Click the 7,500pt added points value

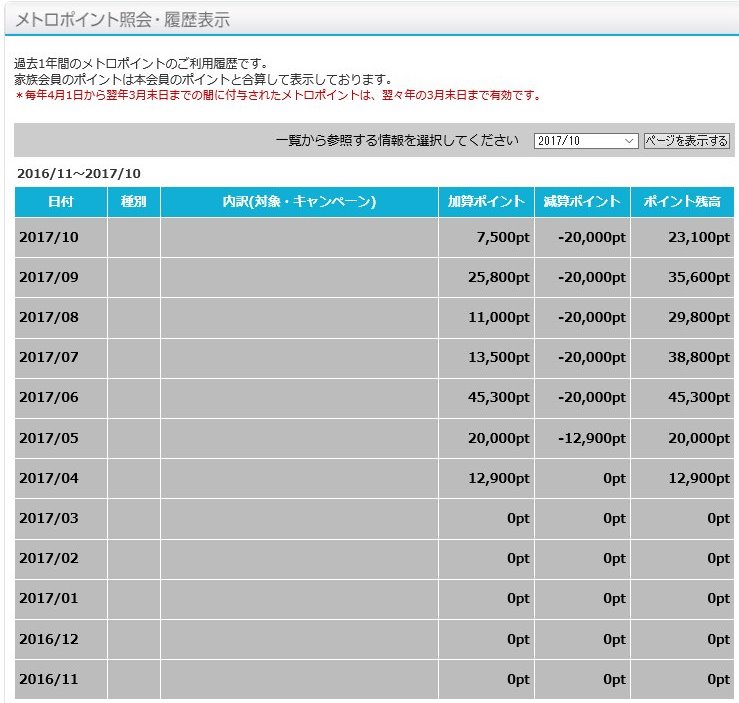(503, 237)
